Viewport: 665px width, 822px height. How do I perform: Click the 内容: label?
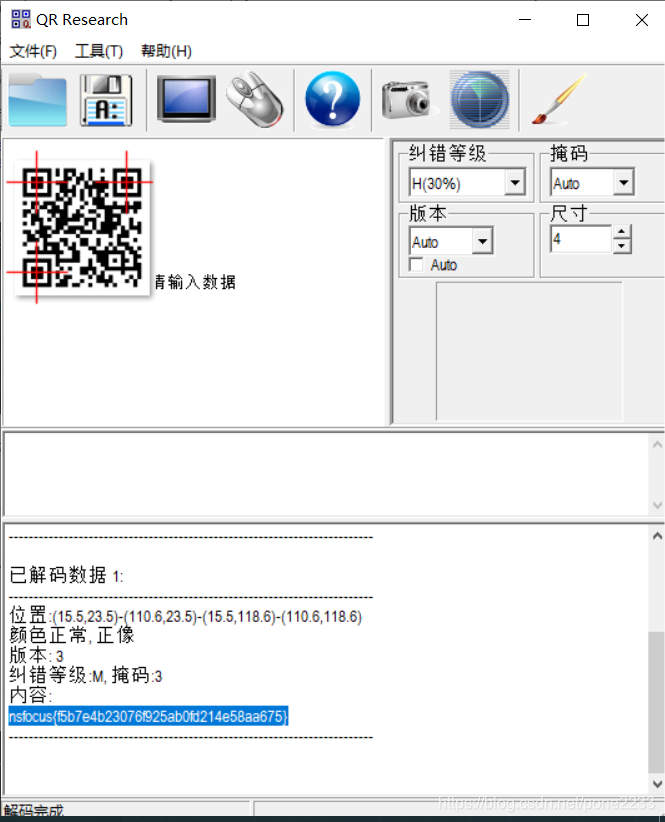(x=31, y=696)
